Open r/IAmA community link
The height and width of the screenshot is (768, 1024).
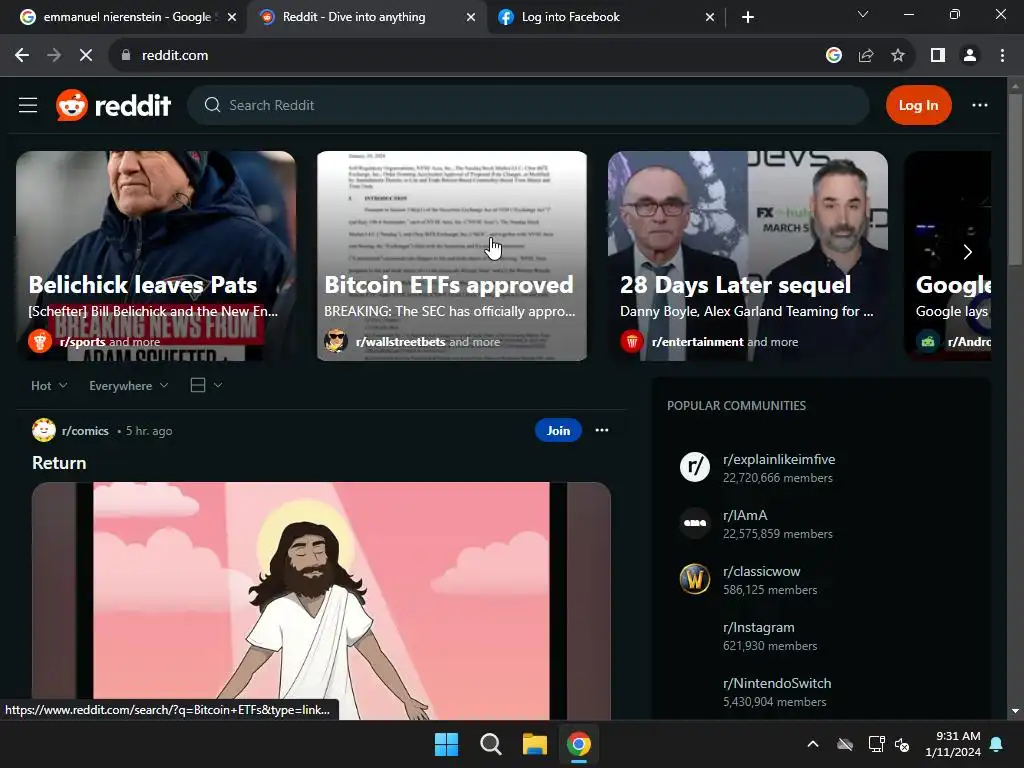coord(745,515)
